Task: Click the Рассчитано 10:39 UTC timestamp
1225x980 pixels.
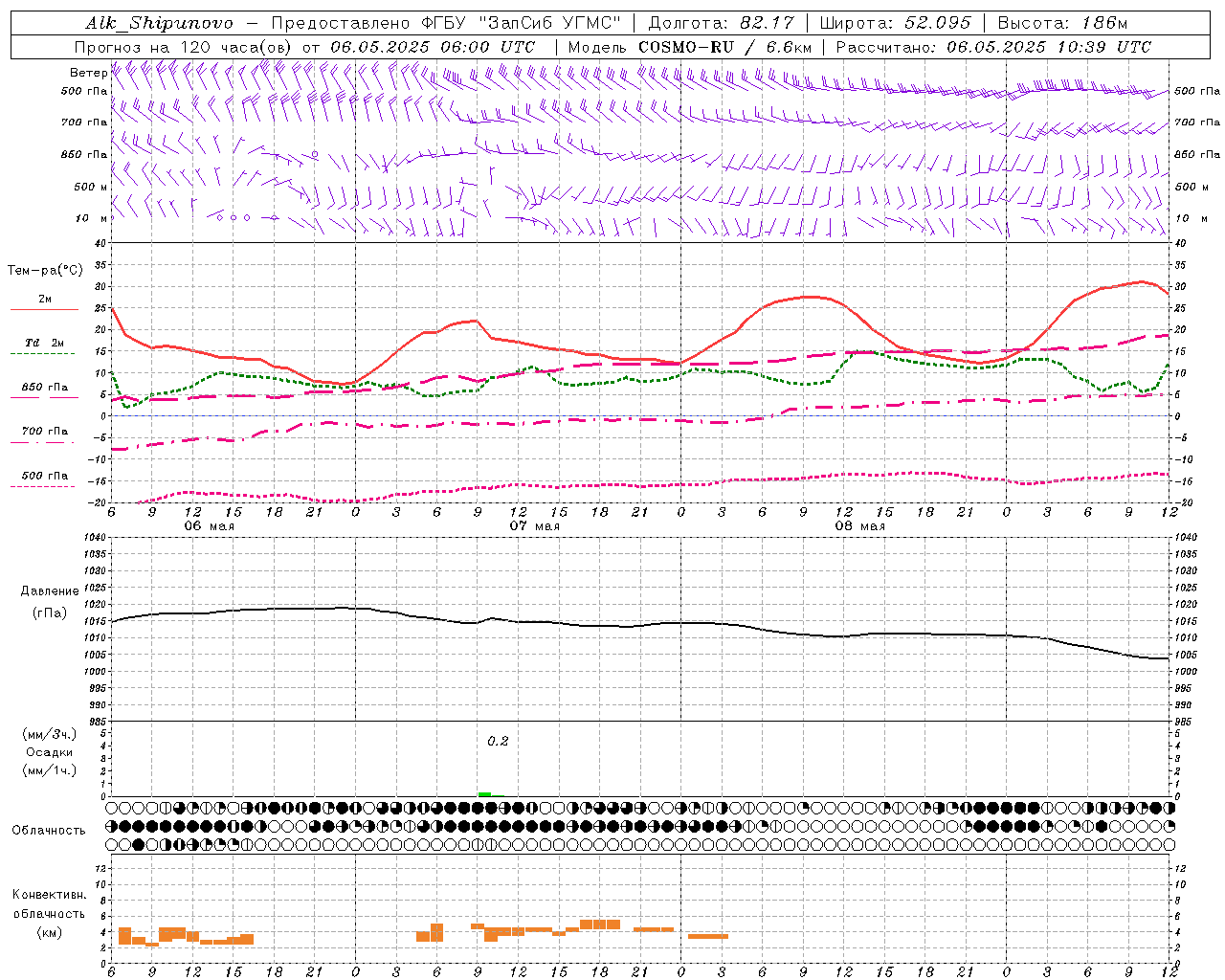Action: [x=993, y=47]
